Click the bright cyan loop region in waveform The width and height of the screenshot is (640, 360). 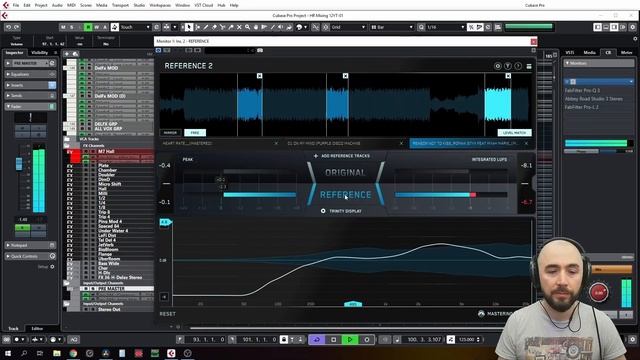[498, 104]
